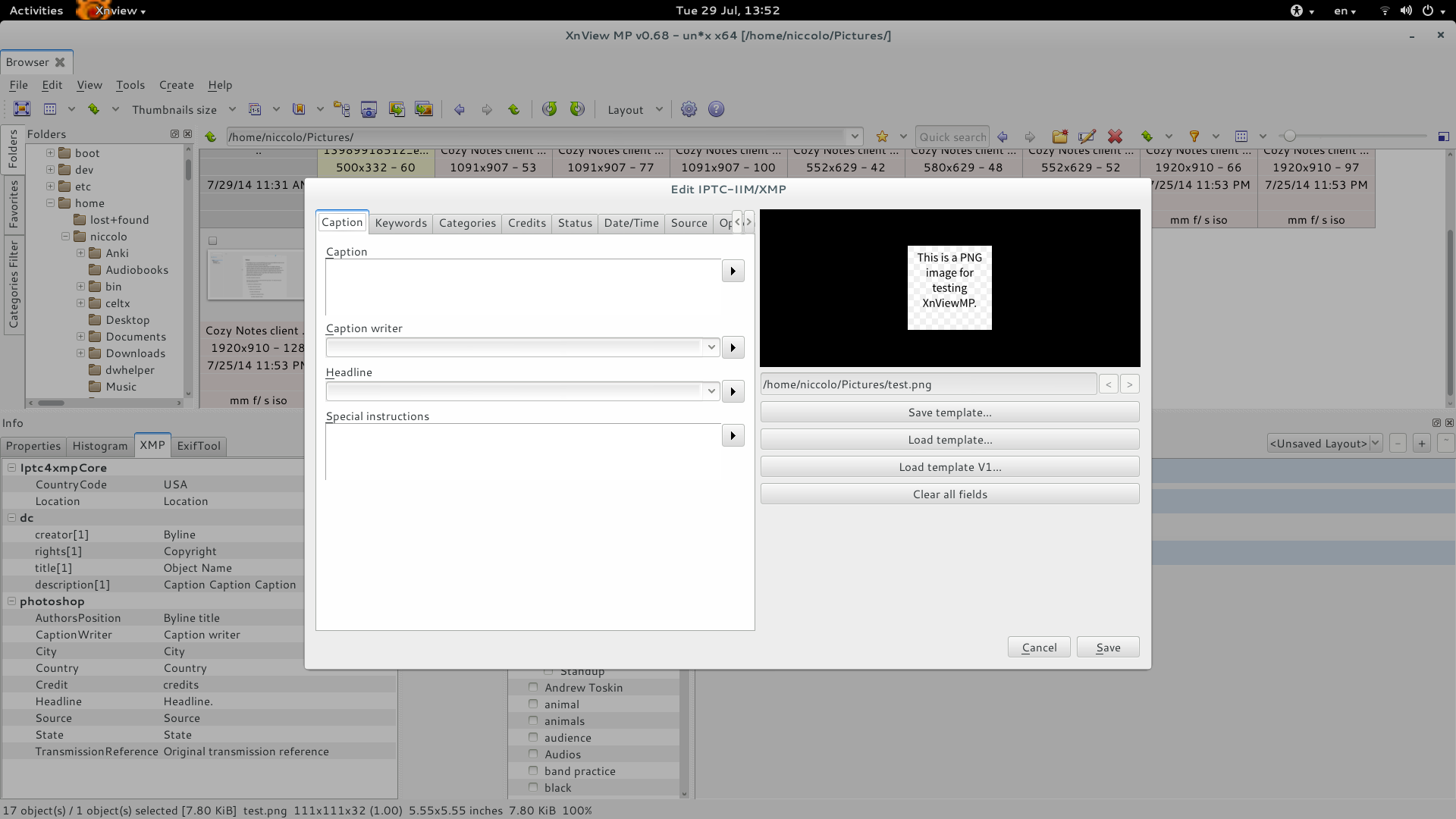Open the Tools menu
This screenshot has width=1456, height=819.
click(130, 85)
